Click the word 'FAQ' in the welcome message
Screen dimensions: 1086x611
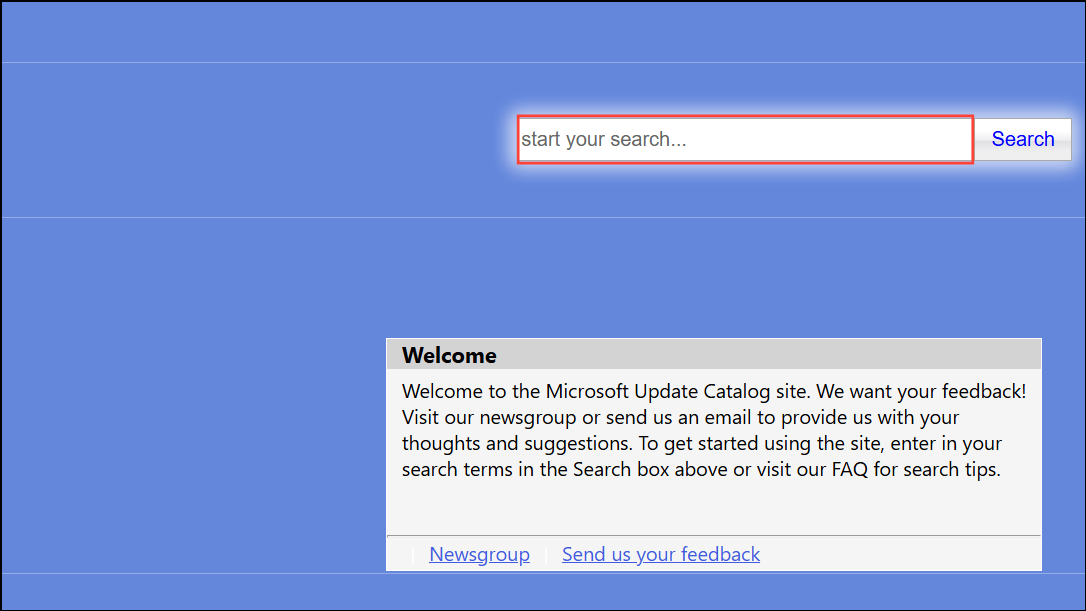point(849,469)
